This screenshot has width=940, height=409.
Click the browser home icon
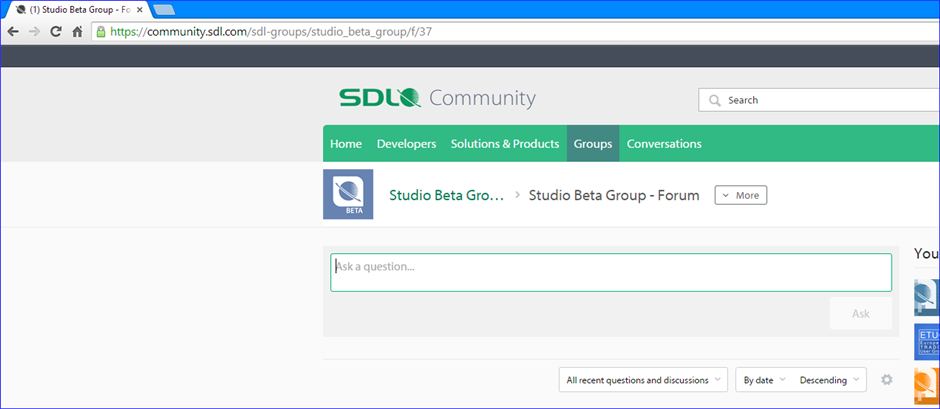coord(77,31)
